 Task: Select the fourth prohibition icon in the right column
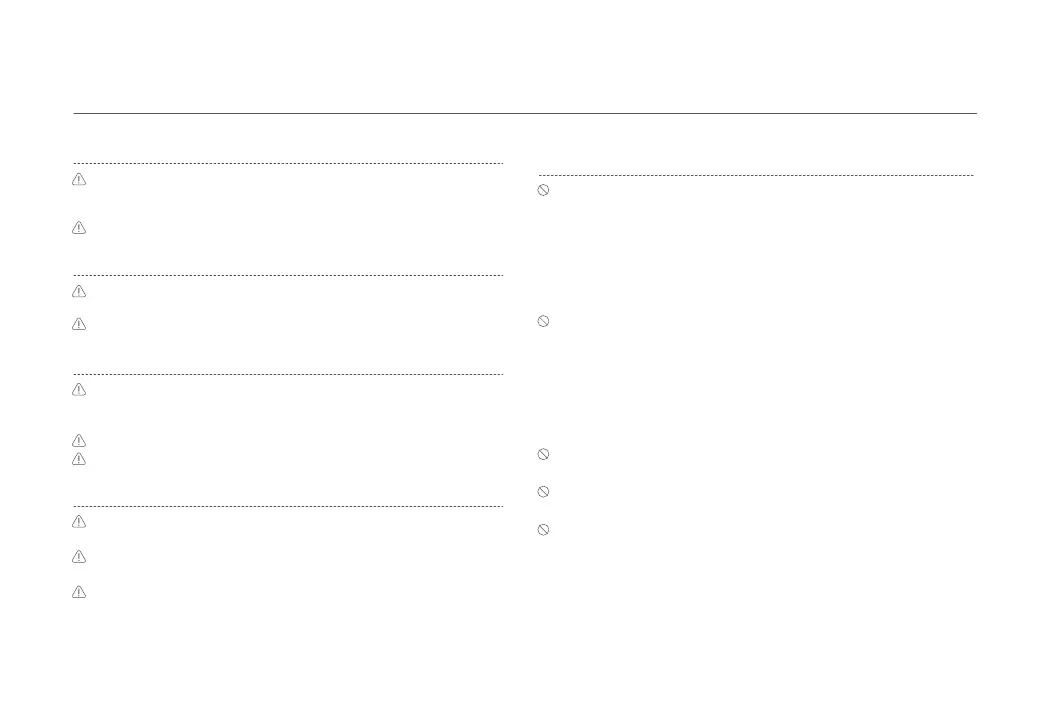pyautogui.click(x=544, y=492)
